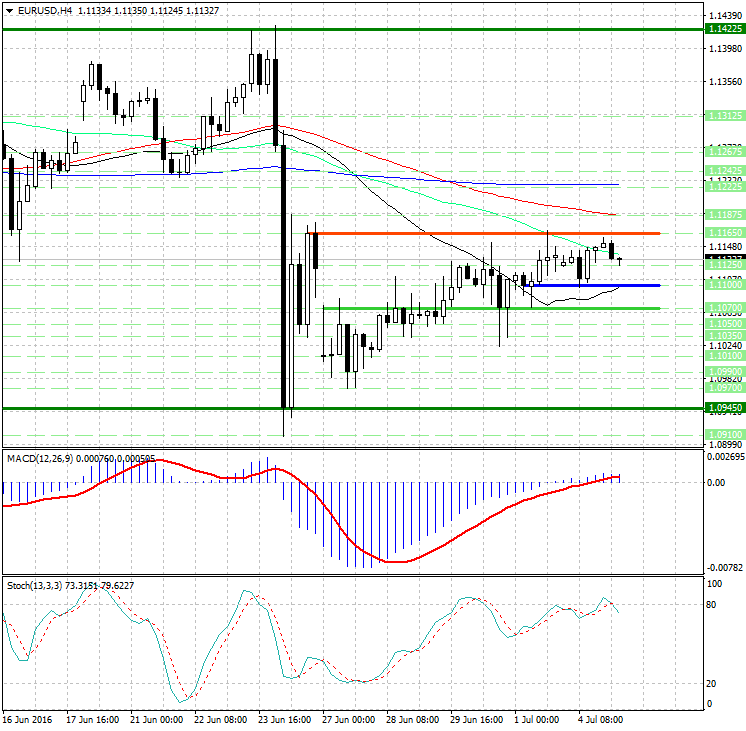Click the 16 Jun 2016 date label
The height and width of the screenshot is (731, 746).
pos(29,720)
